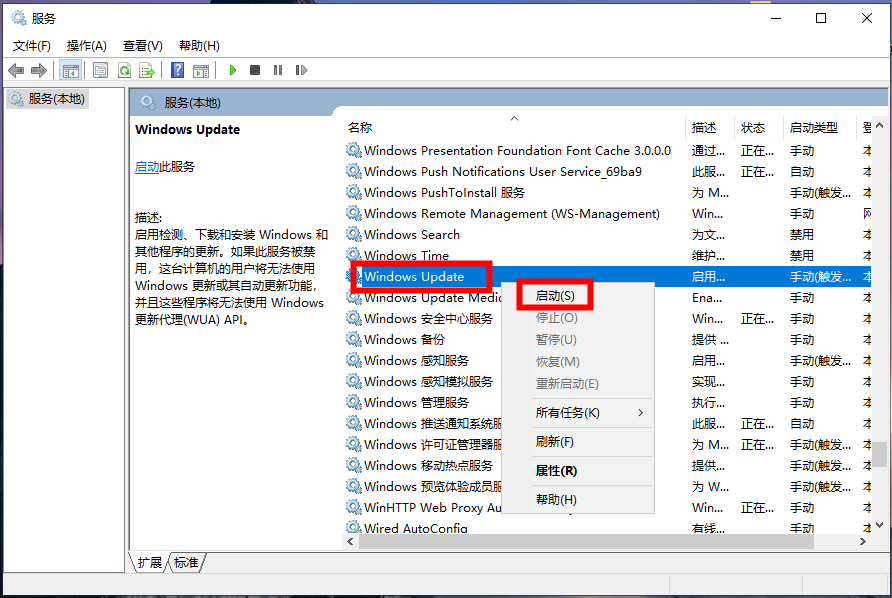This screenshot has height=598, width=892.
Task: Click the Pause Service toolbar button
Action: coord(278,71)
